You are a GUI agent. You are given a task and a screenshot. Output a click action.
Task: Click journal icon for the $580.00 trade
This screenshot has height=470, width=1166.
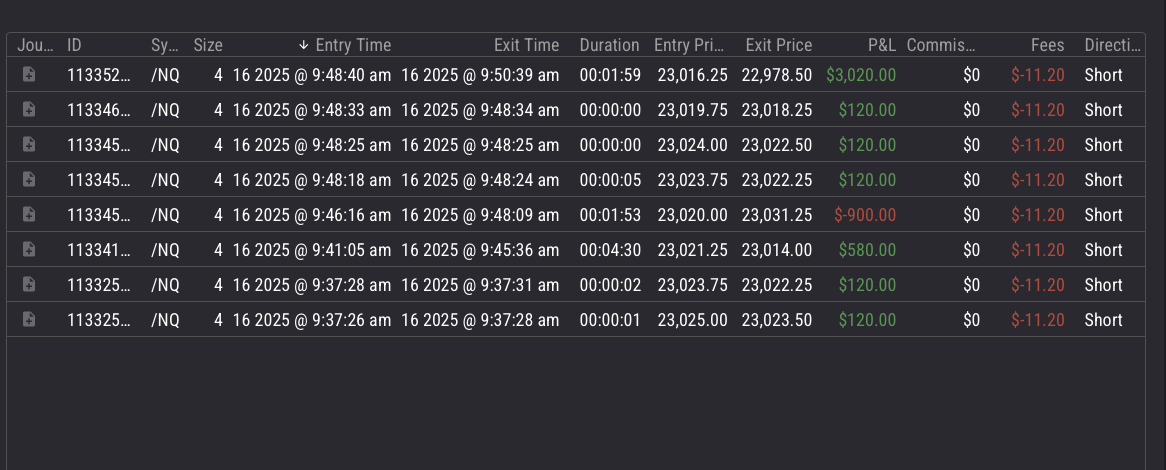pos(29,250)
